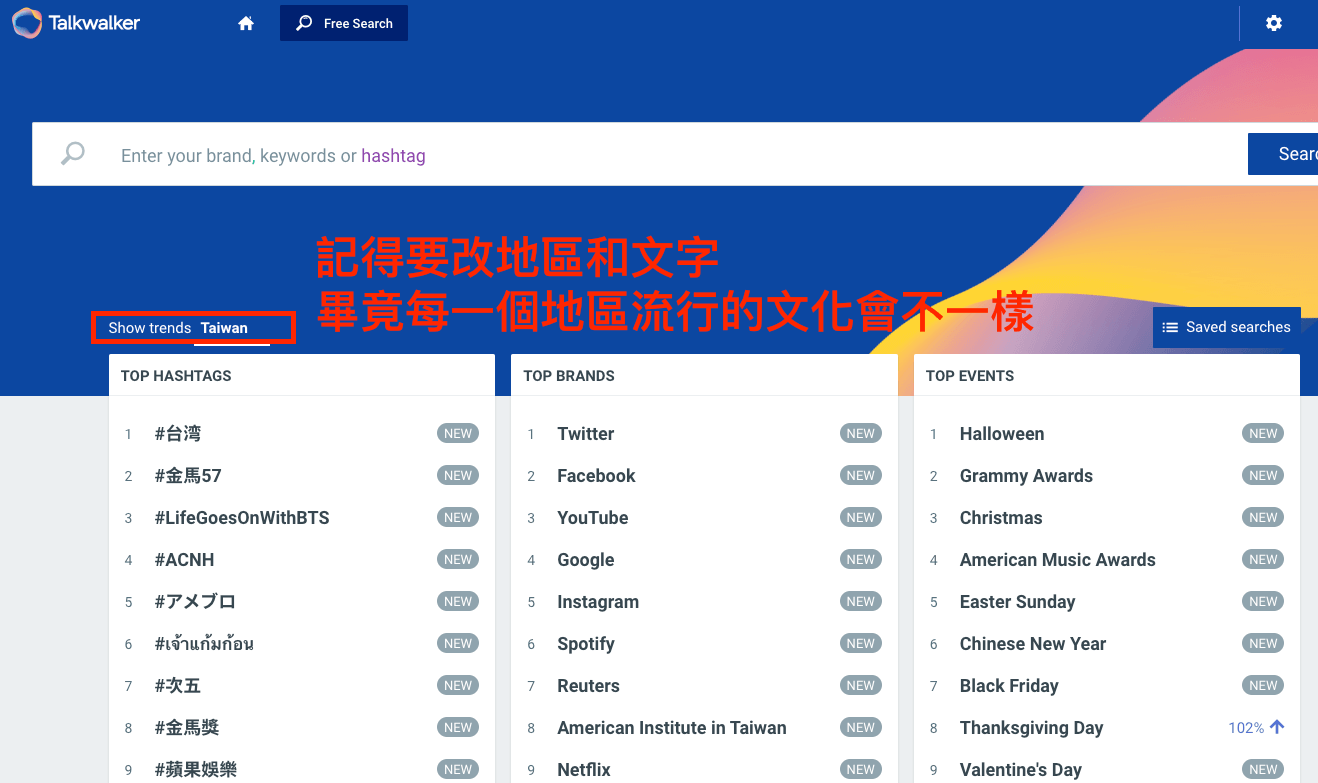The image size is (1318, 783).
Task: Click NEW badge next to Halloween
Action: pos(1263,434)
